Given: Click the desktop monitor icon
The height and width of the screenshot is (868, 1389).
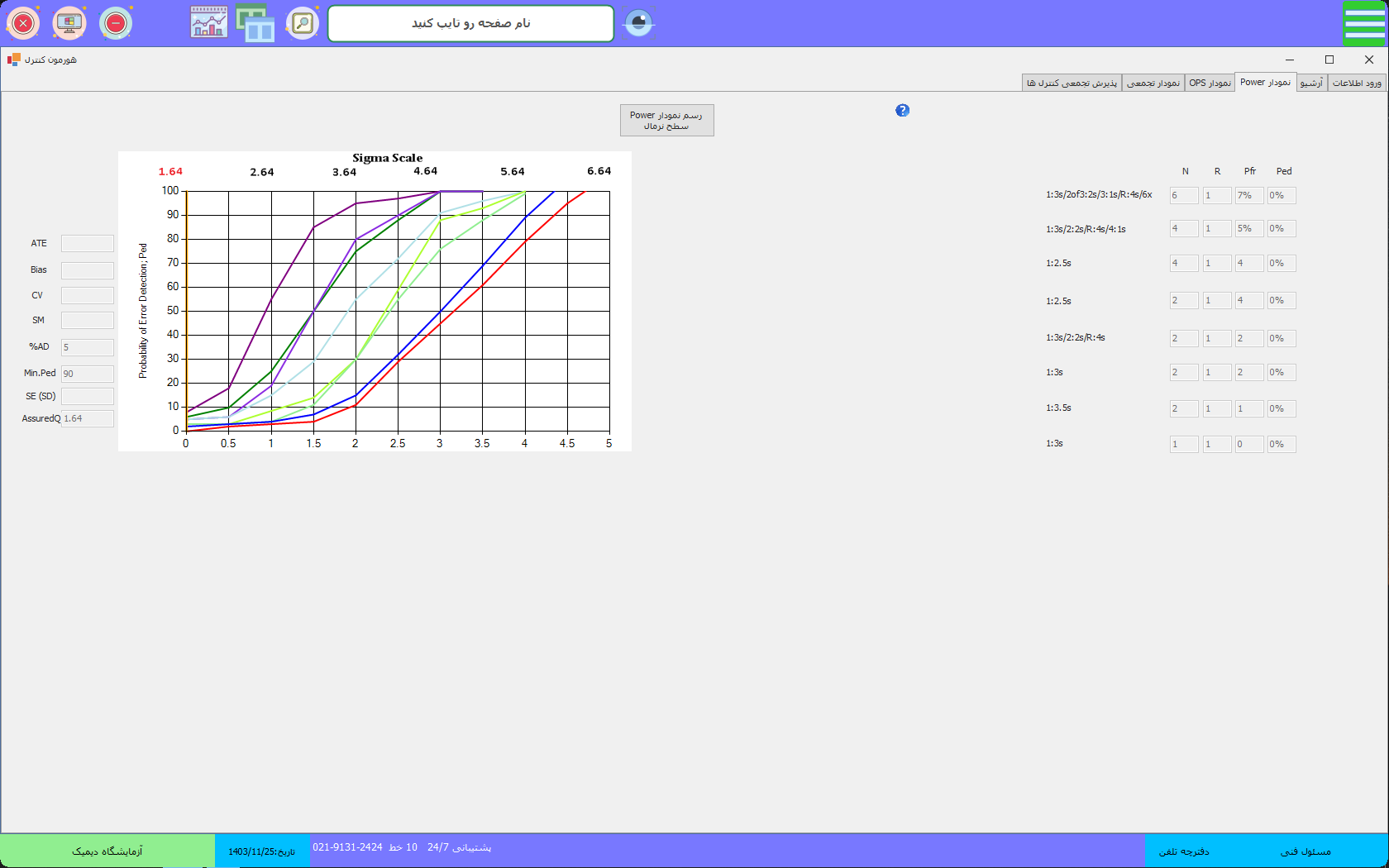Looking at the screenshot, I should pos(69,23).
